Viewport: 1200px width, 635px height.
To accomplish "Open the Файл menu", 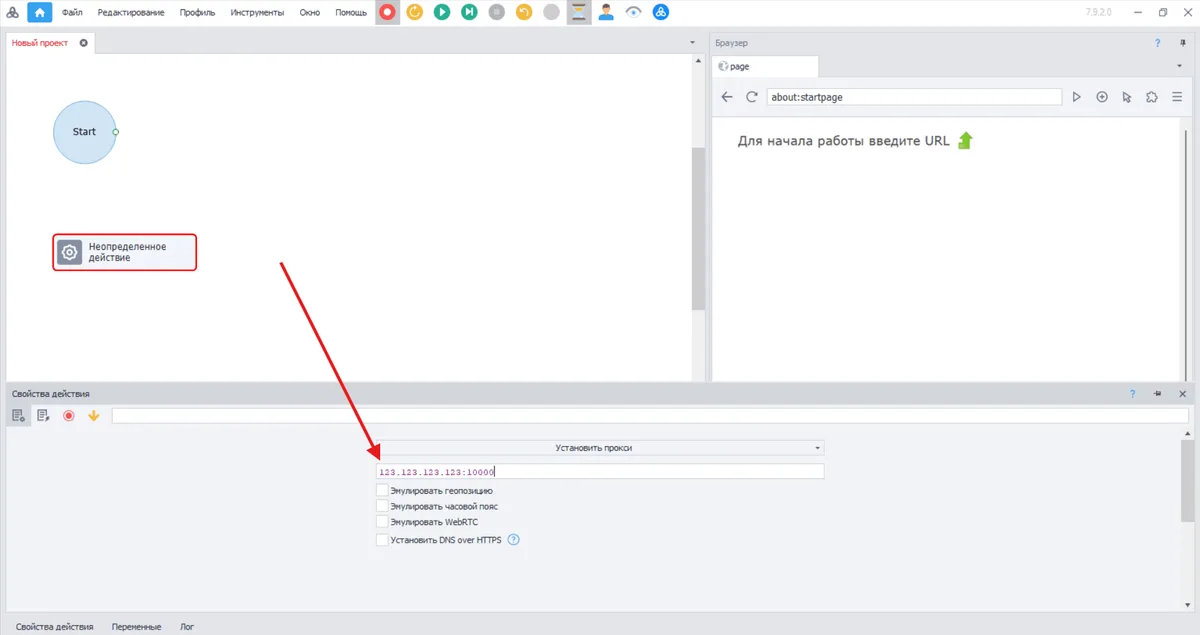I will [x=72, y=13].
